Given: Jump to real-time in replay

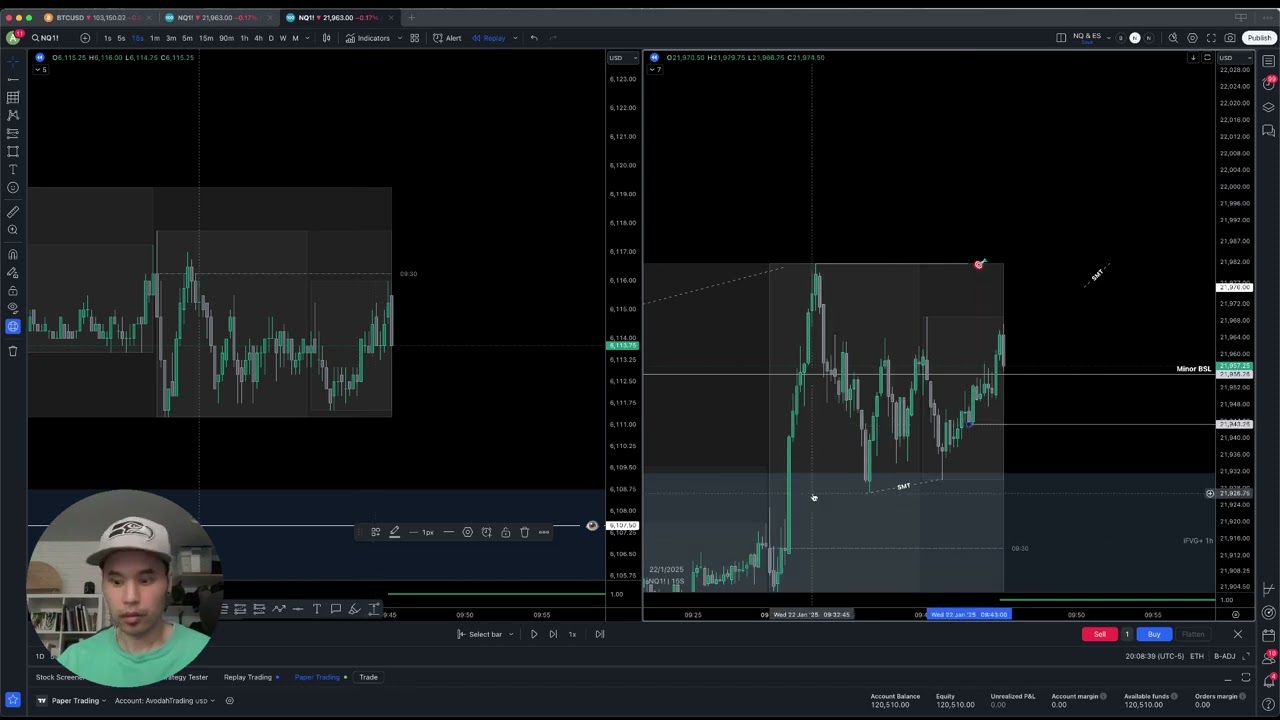Looking at the screenshot, I should click(x=600, y=634).
